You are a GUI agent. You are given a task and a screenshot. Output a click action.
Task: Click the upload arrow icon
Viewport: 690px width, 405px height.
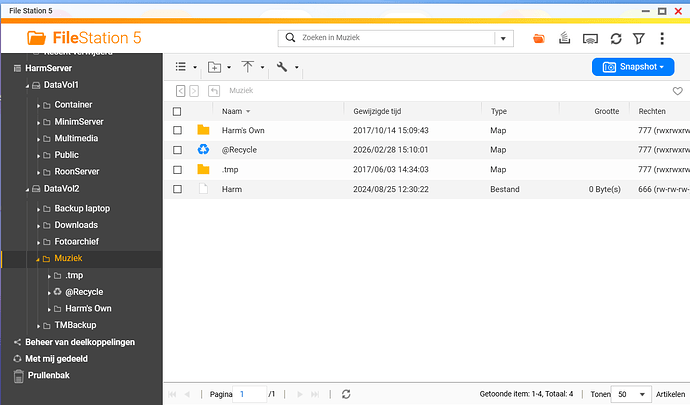[247, 66]
